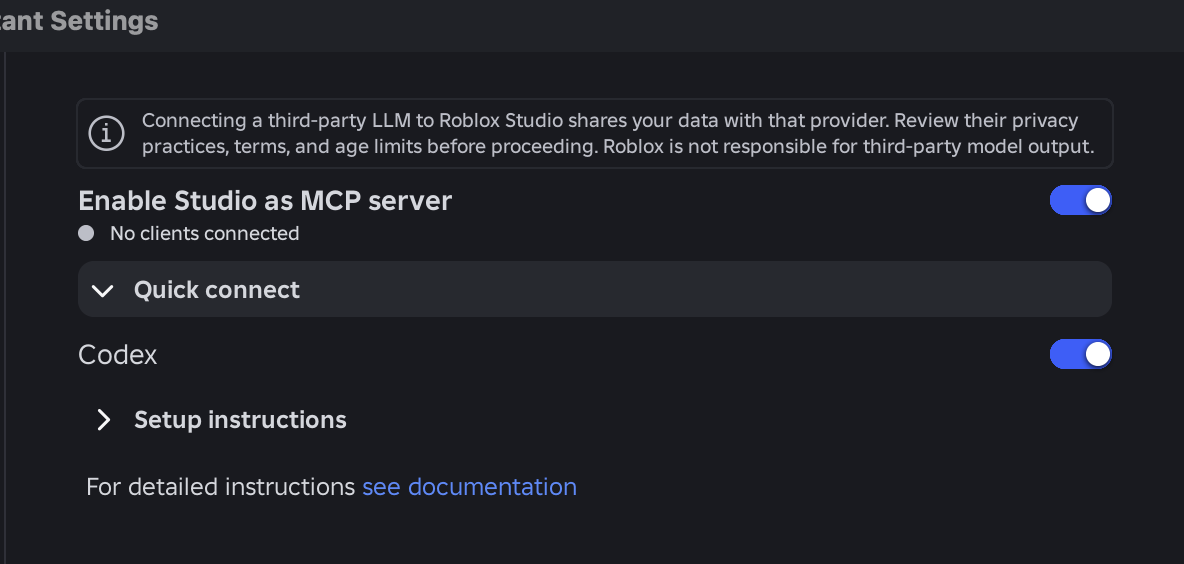The height and width of the screenshot is (564, 1184).
Task: Click the Codex label
Action: (118, 355)
